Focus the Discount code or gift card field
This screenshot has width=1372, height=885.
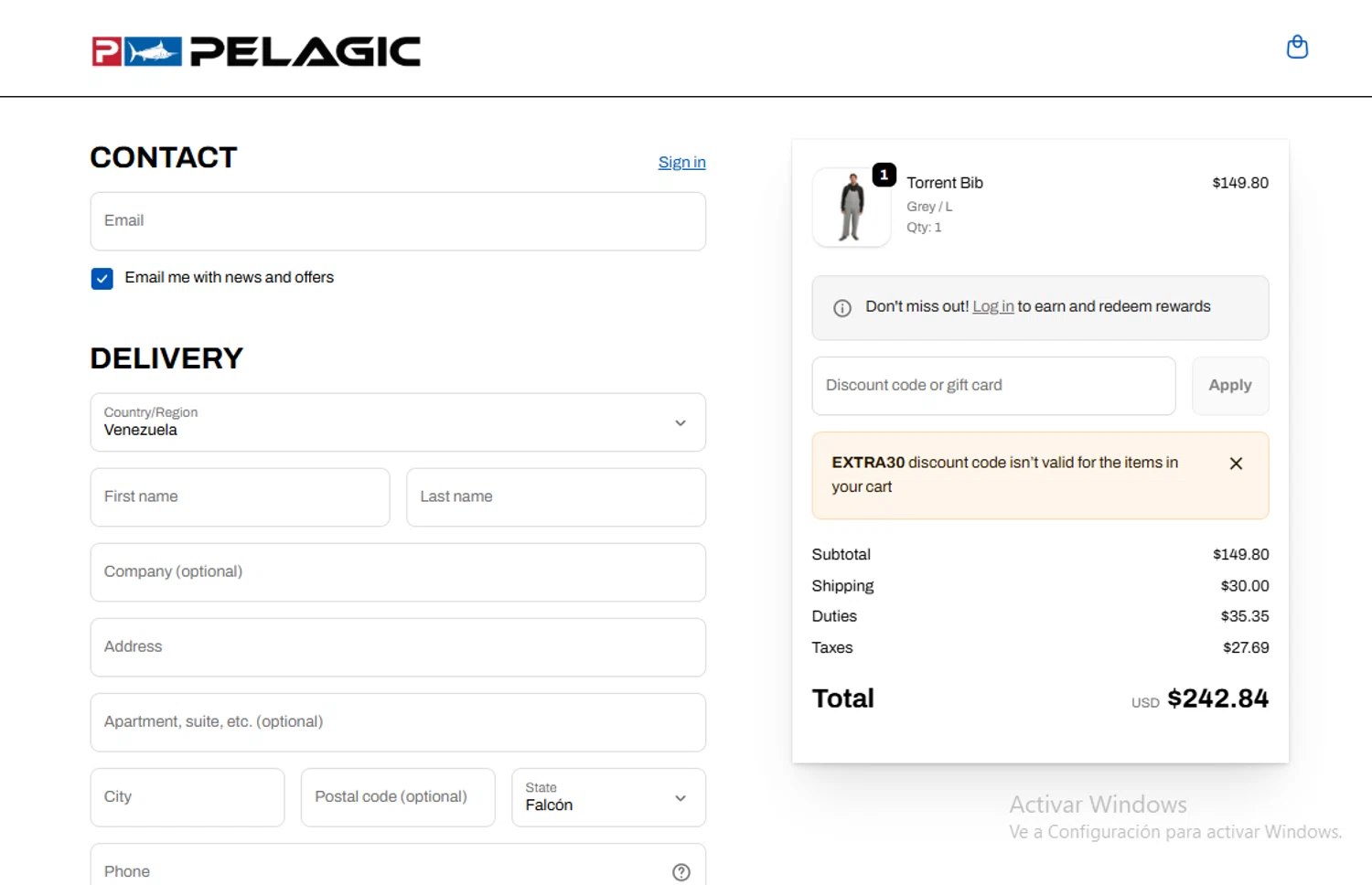(x=993, y=386)
